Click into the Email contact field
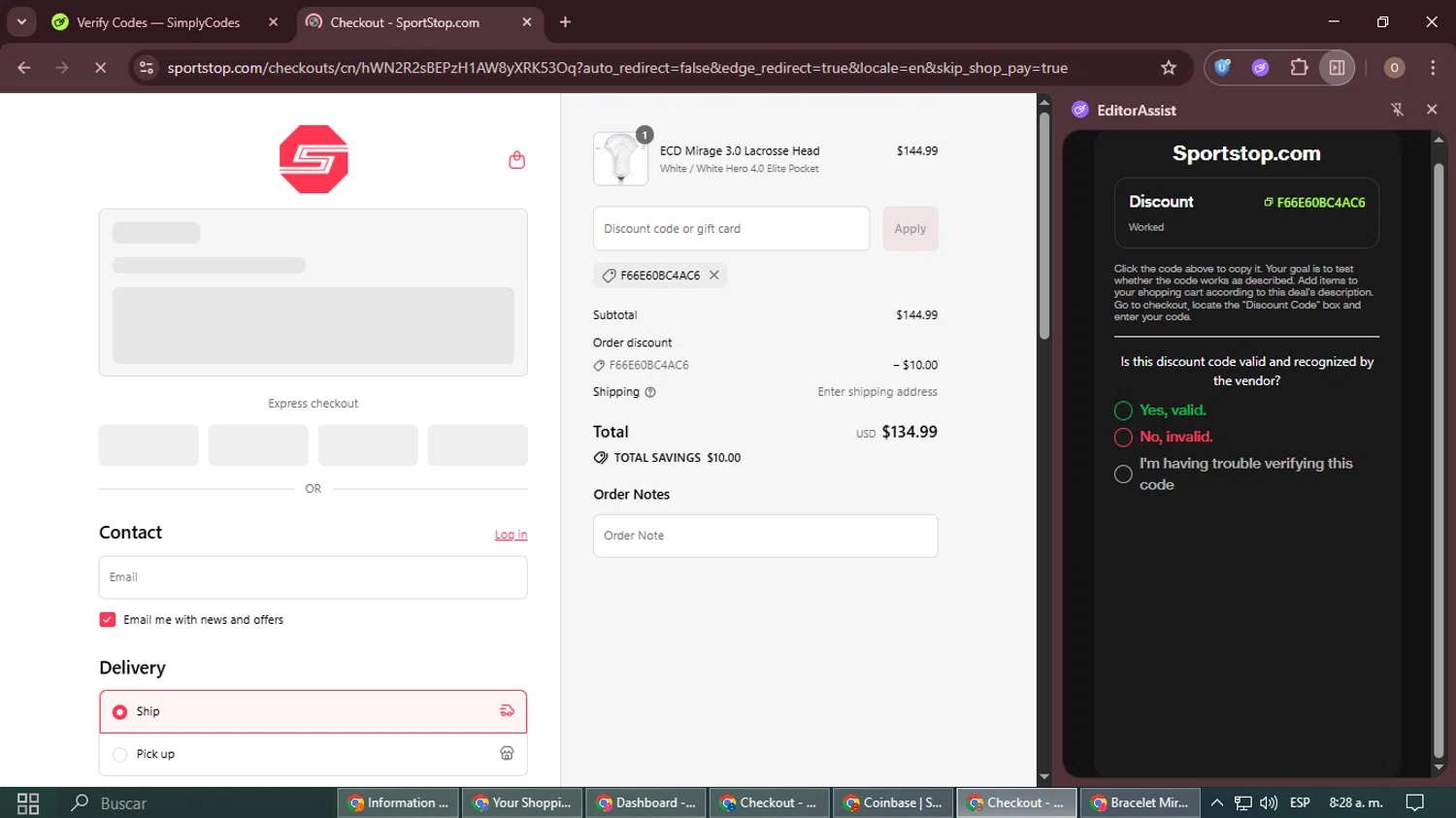Screen dimensions: 1456x818 pos(313,577)
